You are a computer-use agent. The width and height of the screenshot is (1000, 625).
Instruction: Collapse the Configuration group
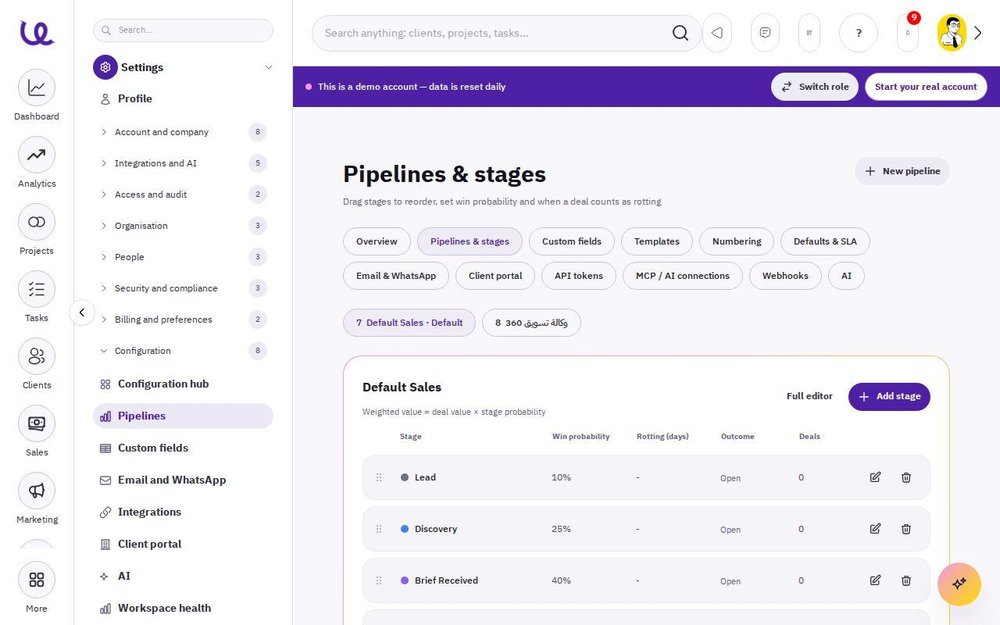(184, 351)
